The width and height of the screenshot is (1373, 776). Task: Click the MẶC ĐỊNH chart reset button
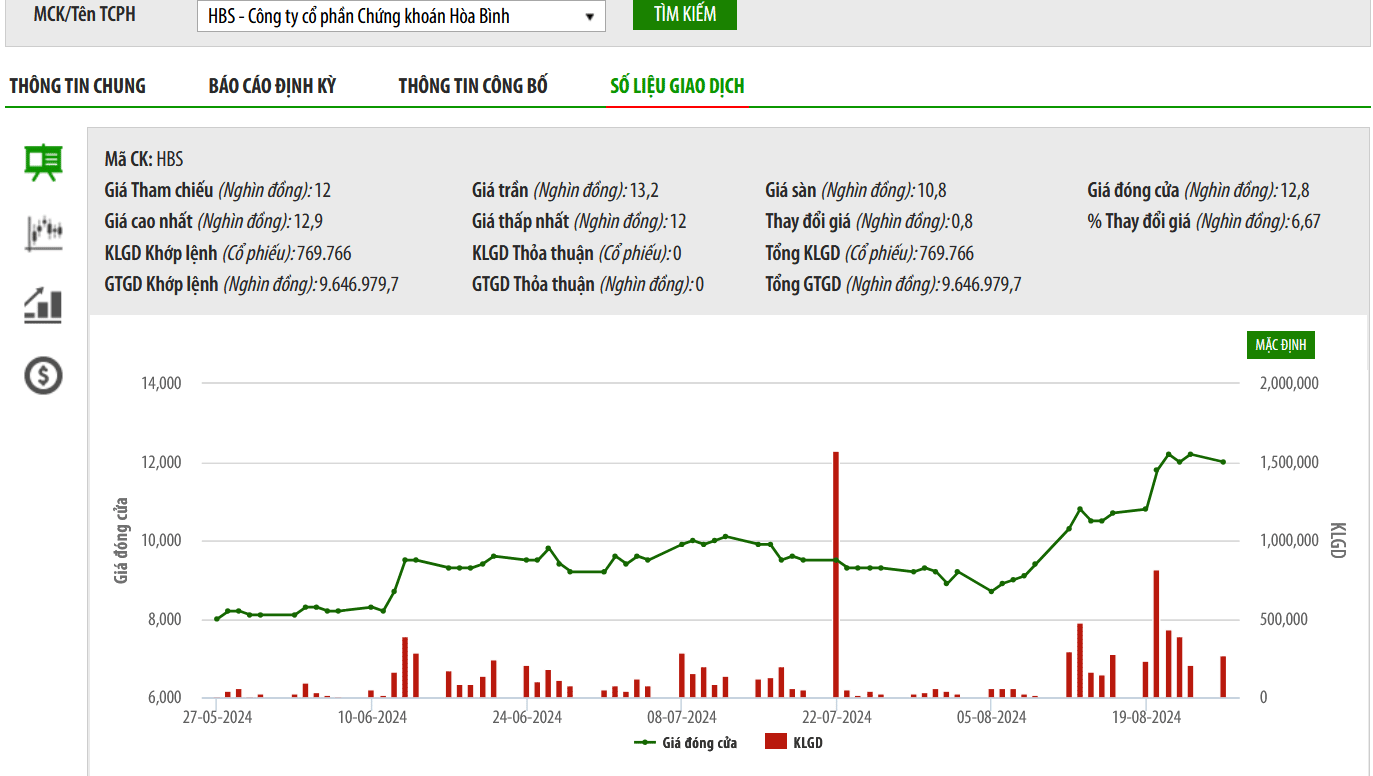[x=1280, y=346]
